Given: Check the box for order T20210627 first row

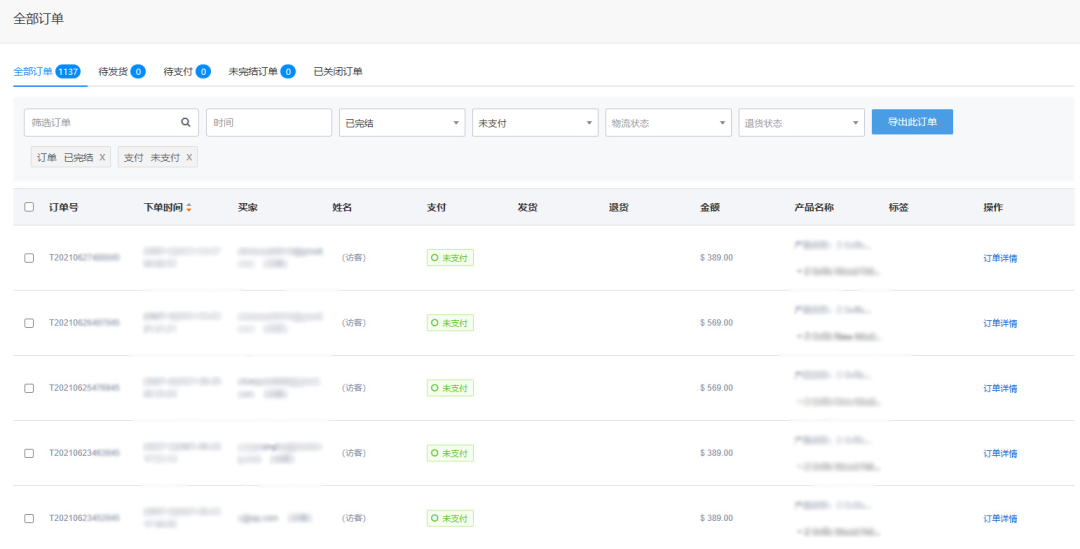Looking at the screenshot, I should 29,258.
